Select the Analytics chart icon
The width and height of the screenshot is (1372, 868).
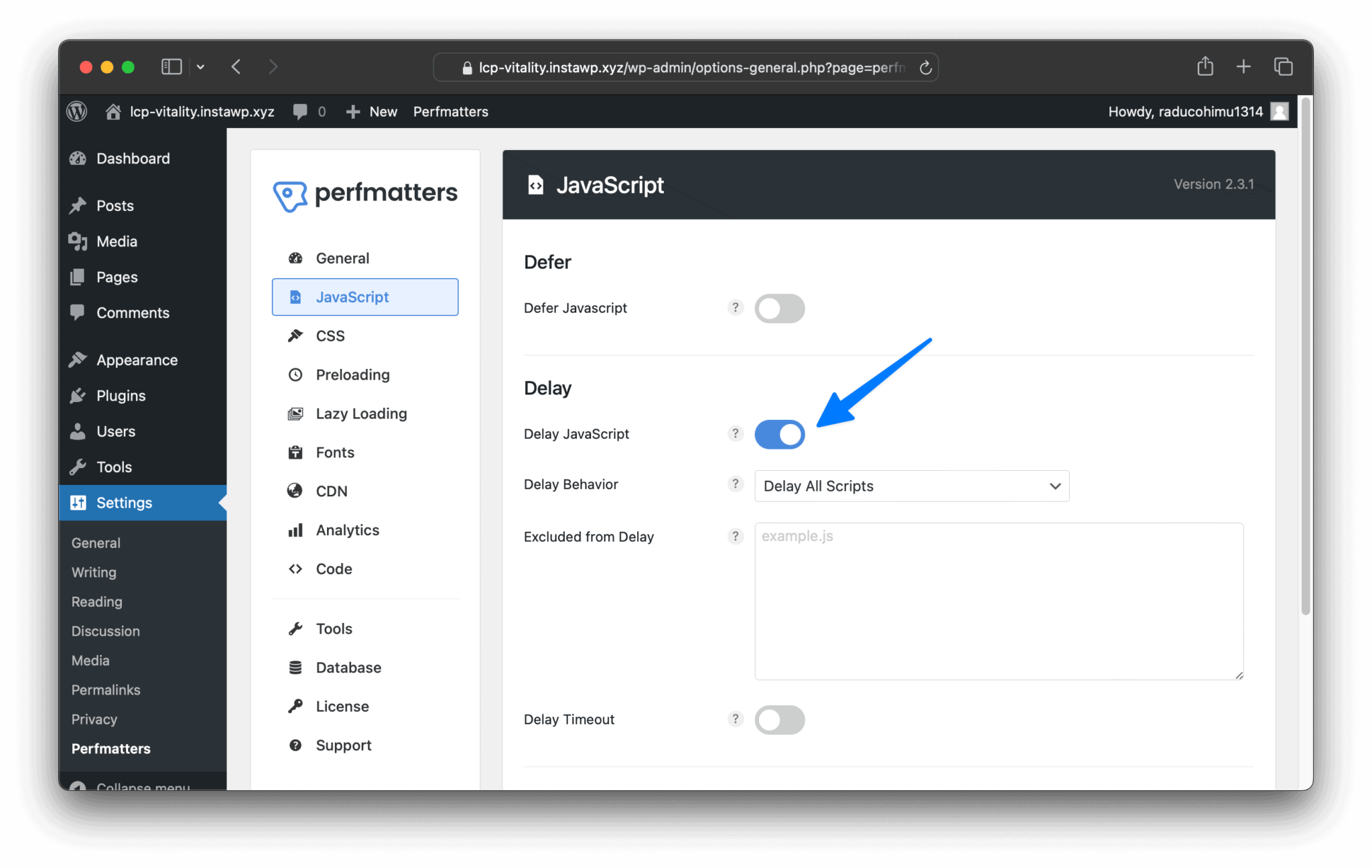click(x=295, y=530)
